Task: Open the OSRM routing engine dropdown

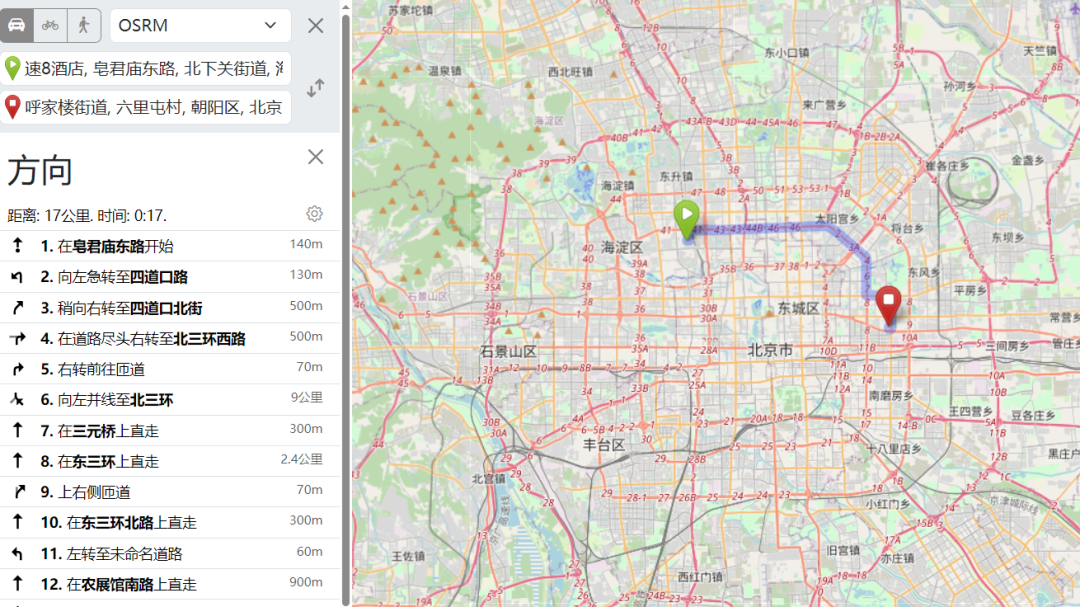Action: (x=200, y=25)
